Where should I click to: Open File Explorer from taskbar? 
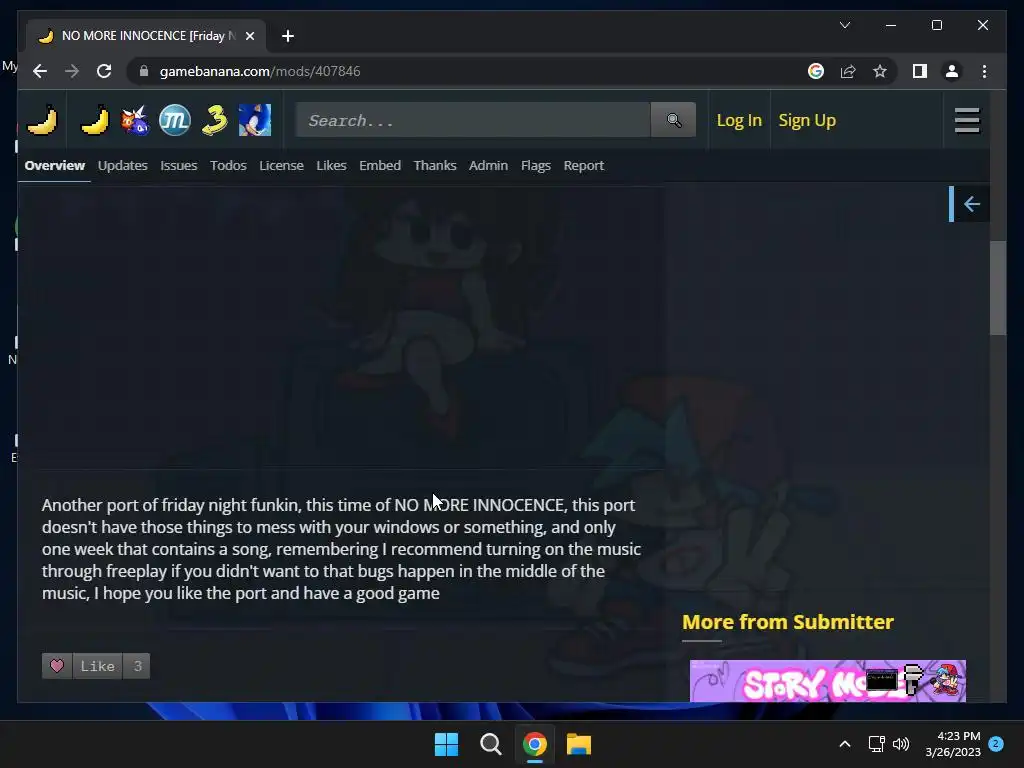[578, 744]
